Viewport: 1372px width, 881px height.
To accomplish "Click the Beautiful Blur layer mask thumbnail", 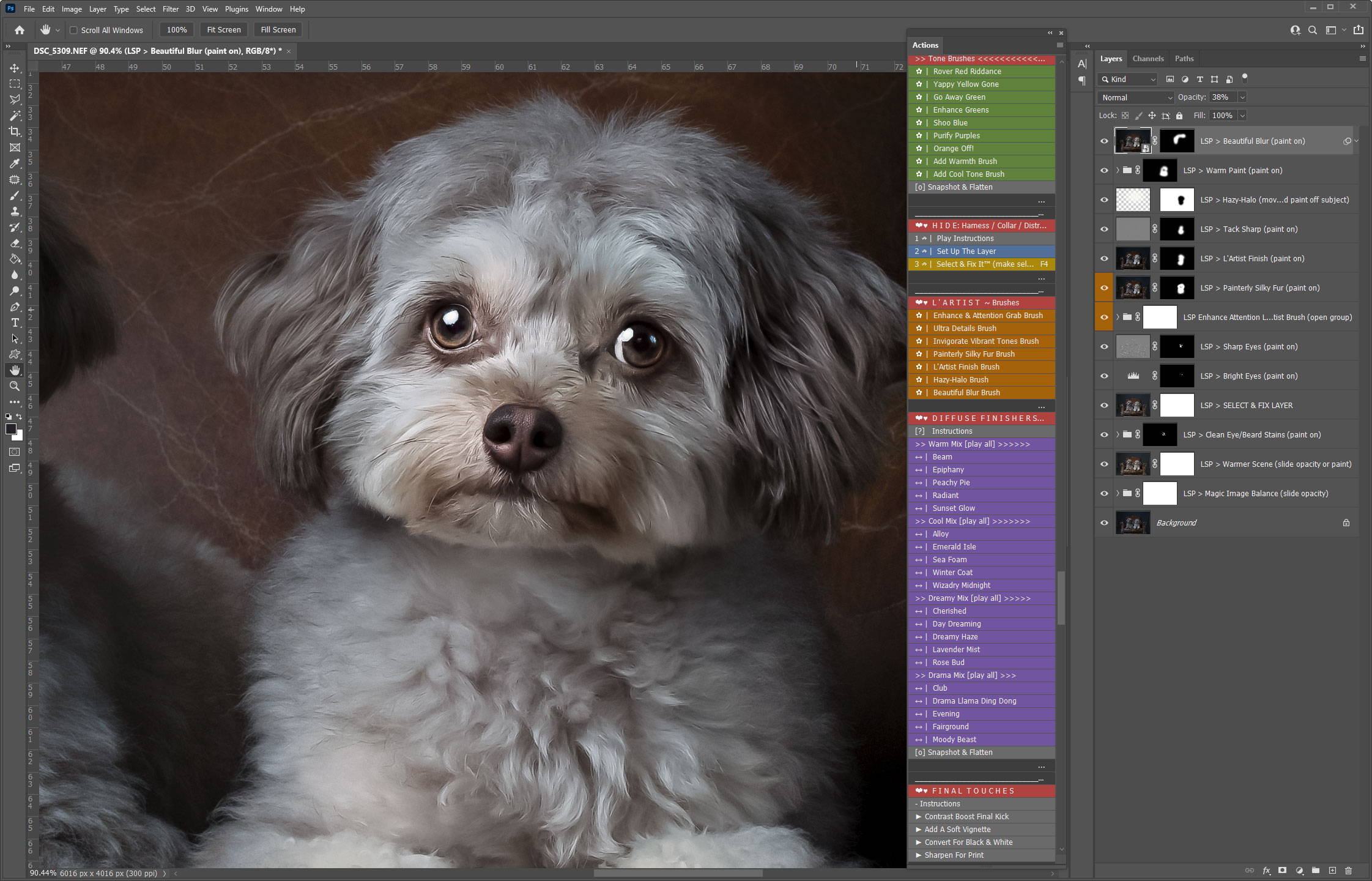I will (1177, 141).
